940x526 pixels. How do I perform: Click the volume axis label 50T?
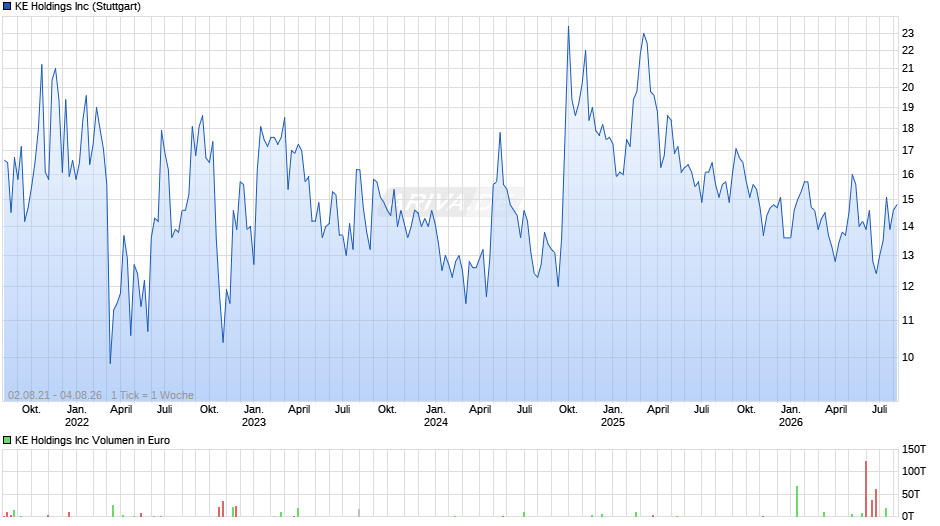pyautogui.click(x=911, y=494)
